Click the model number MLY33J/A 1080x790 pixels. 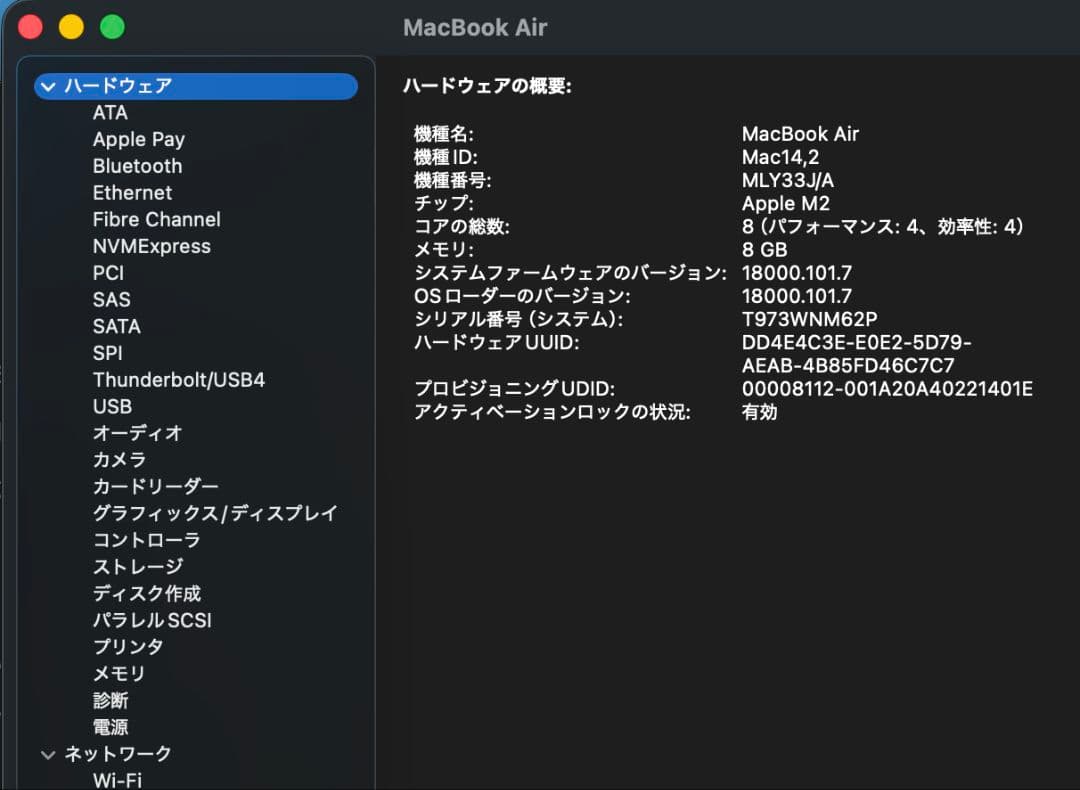[787, 180]
